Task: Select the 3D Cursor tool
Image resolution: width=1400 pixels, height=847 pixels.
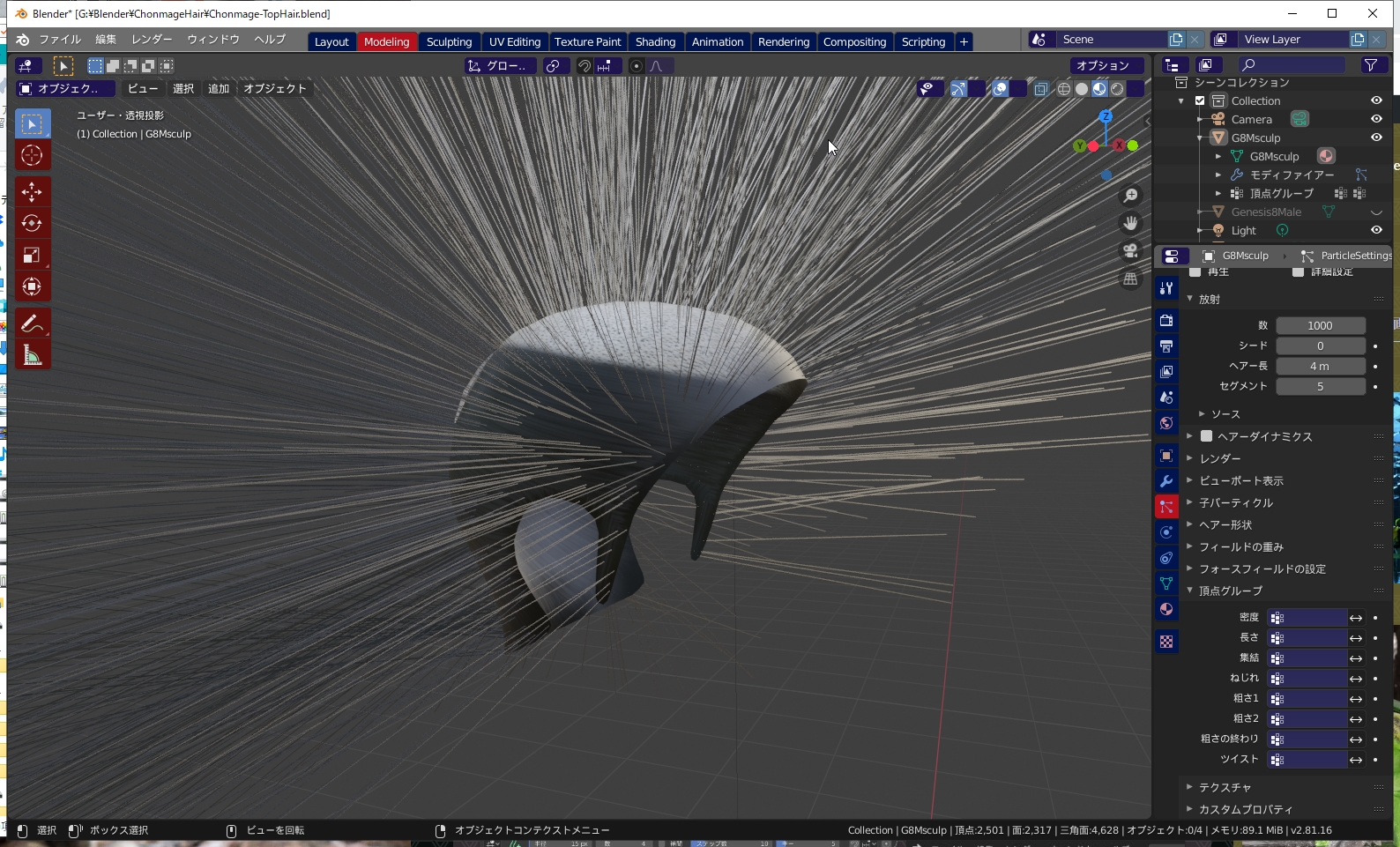Action: [x=32, y=155]
